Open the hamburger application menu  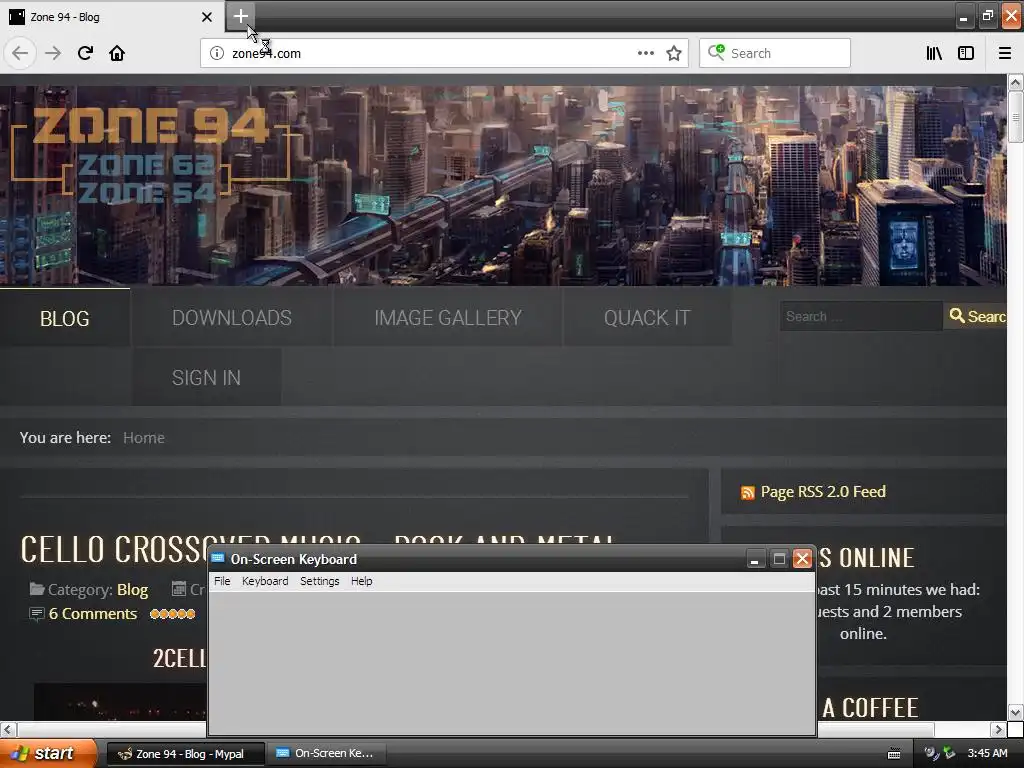1005,53
